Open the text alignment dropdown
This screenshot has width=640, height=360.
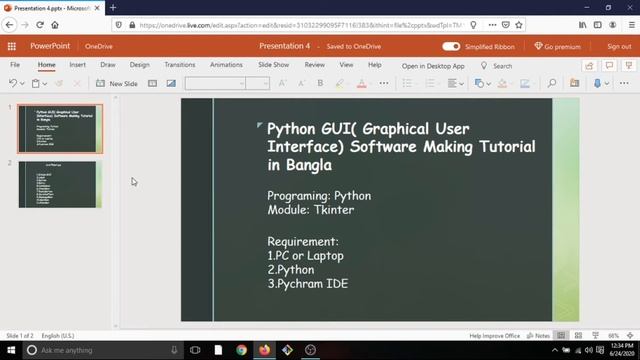[456, 83]
